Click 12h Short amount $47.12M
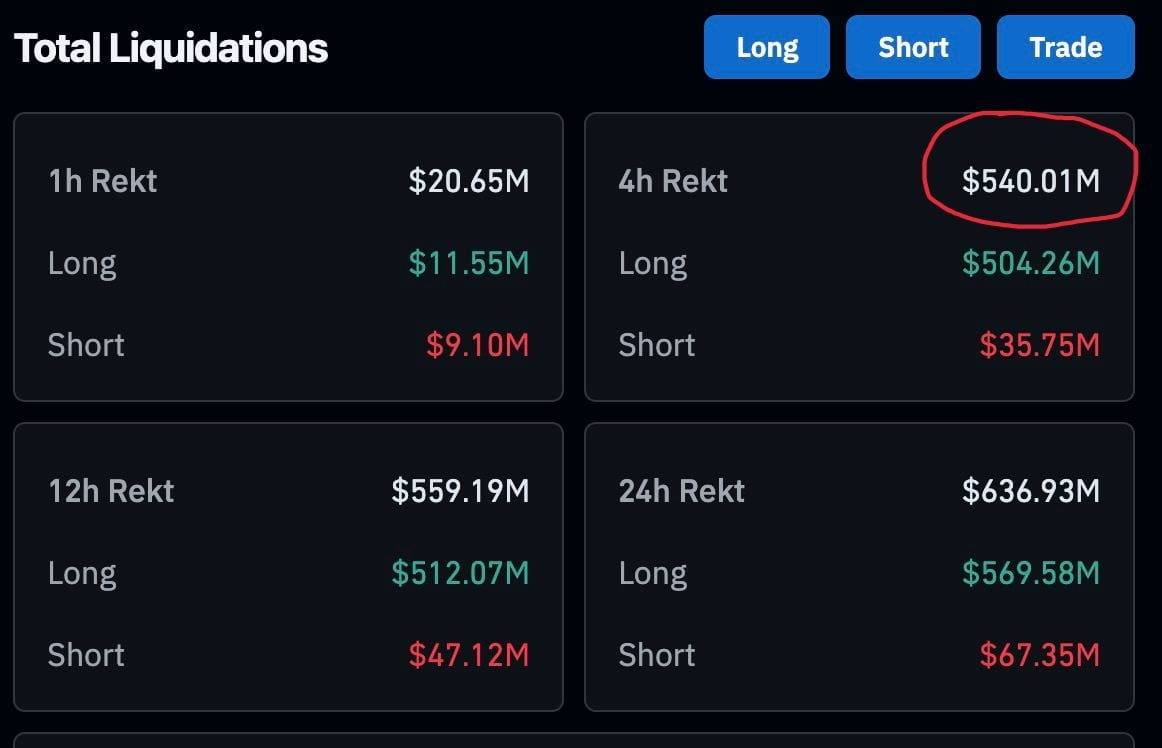 pyautogui.click(x=468, y=655)
